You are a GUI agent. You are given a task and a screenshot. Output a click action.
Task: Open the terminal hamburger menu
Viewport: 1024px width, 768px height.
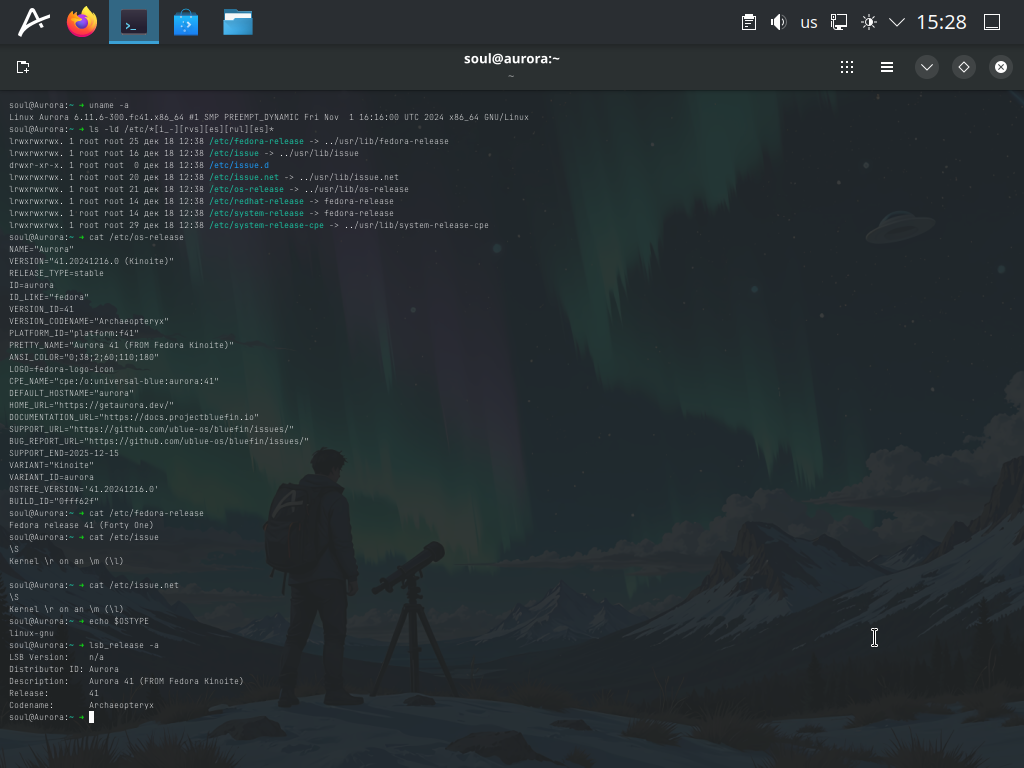(887, 67)
